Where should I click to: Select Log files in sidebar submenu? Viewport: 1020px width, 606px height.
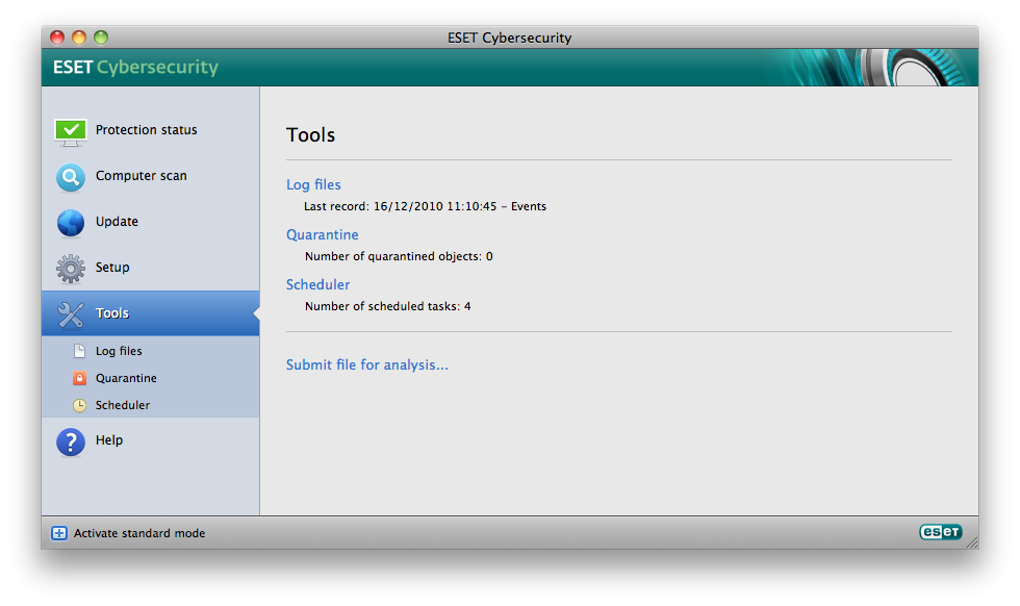[x=118, y=351]
